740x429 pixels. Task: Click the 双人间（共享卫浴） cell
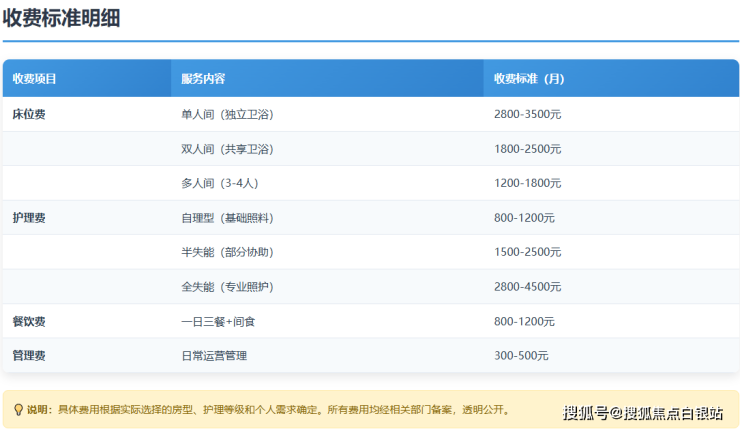[x=227, y=149]
